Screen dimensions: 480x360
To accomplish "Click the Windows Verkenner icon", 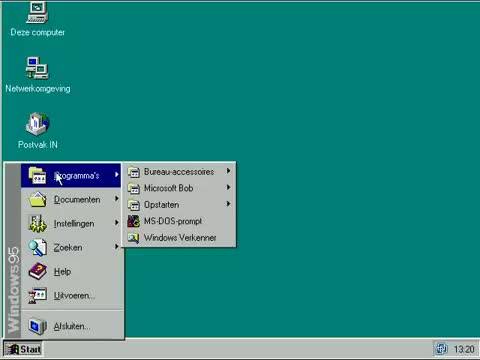I will (134, 238).
